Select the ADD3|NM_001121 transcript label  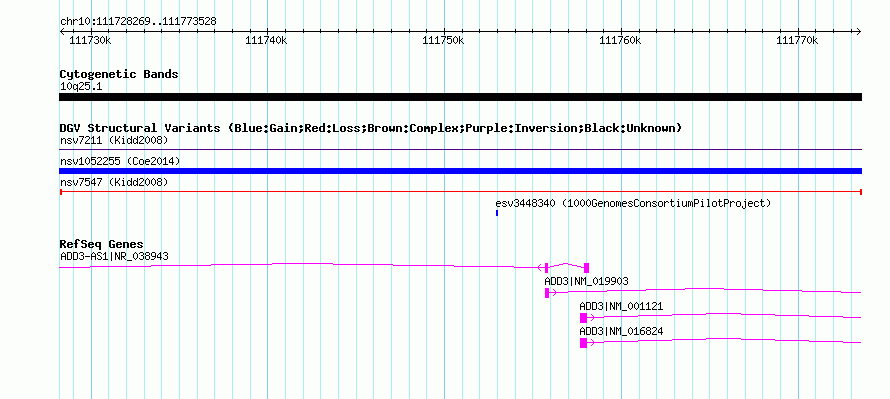click(621, 306)
